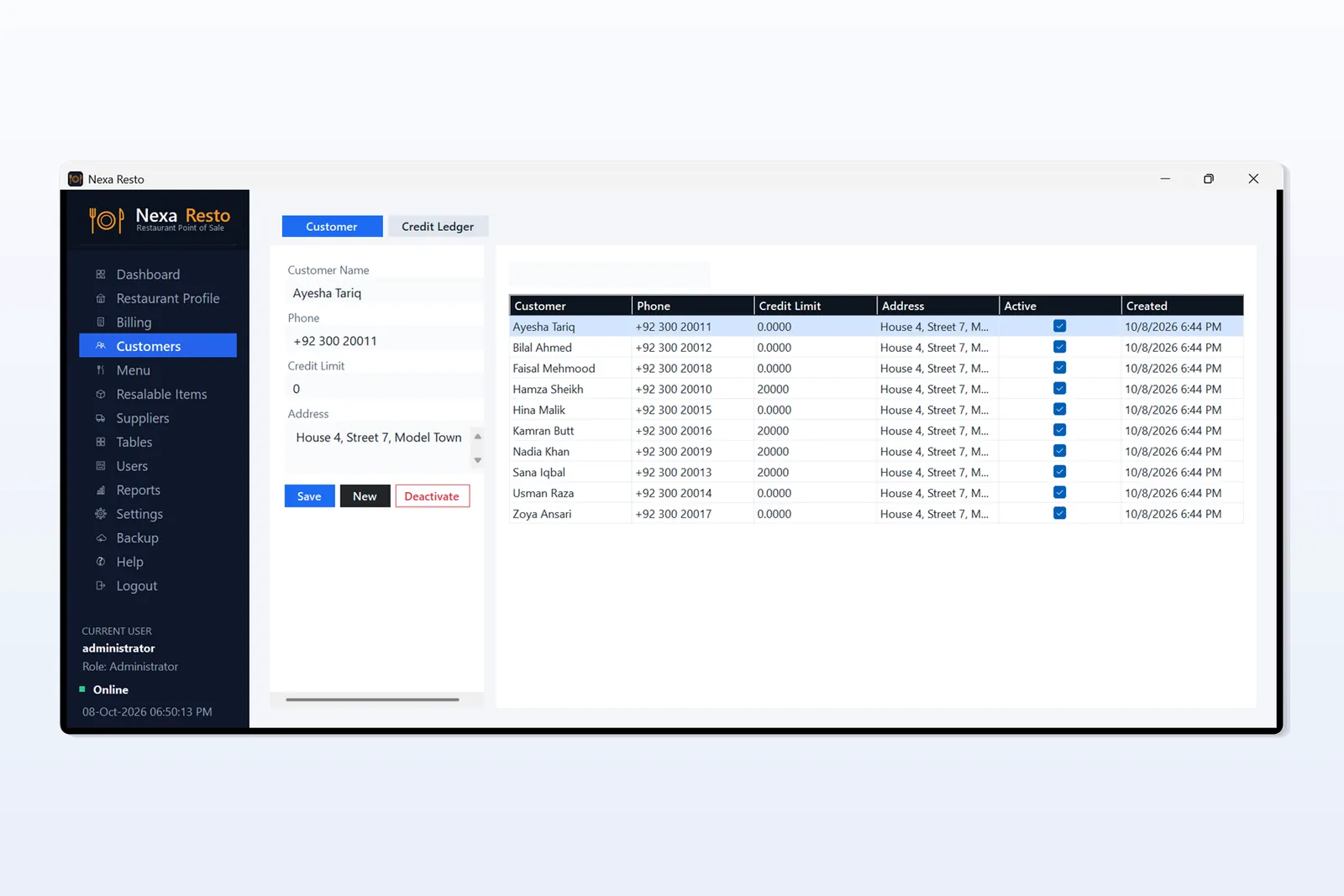Open the Suppliers truck icon
The image size is (1344, 896).
[101, 418]
